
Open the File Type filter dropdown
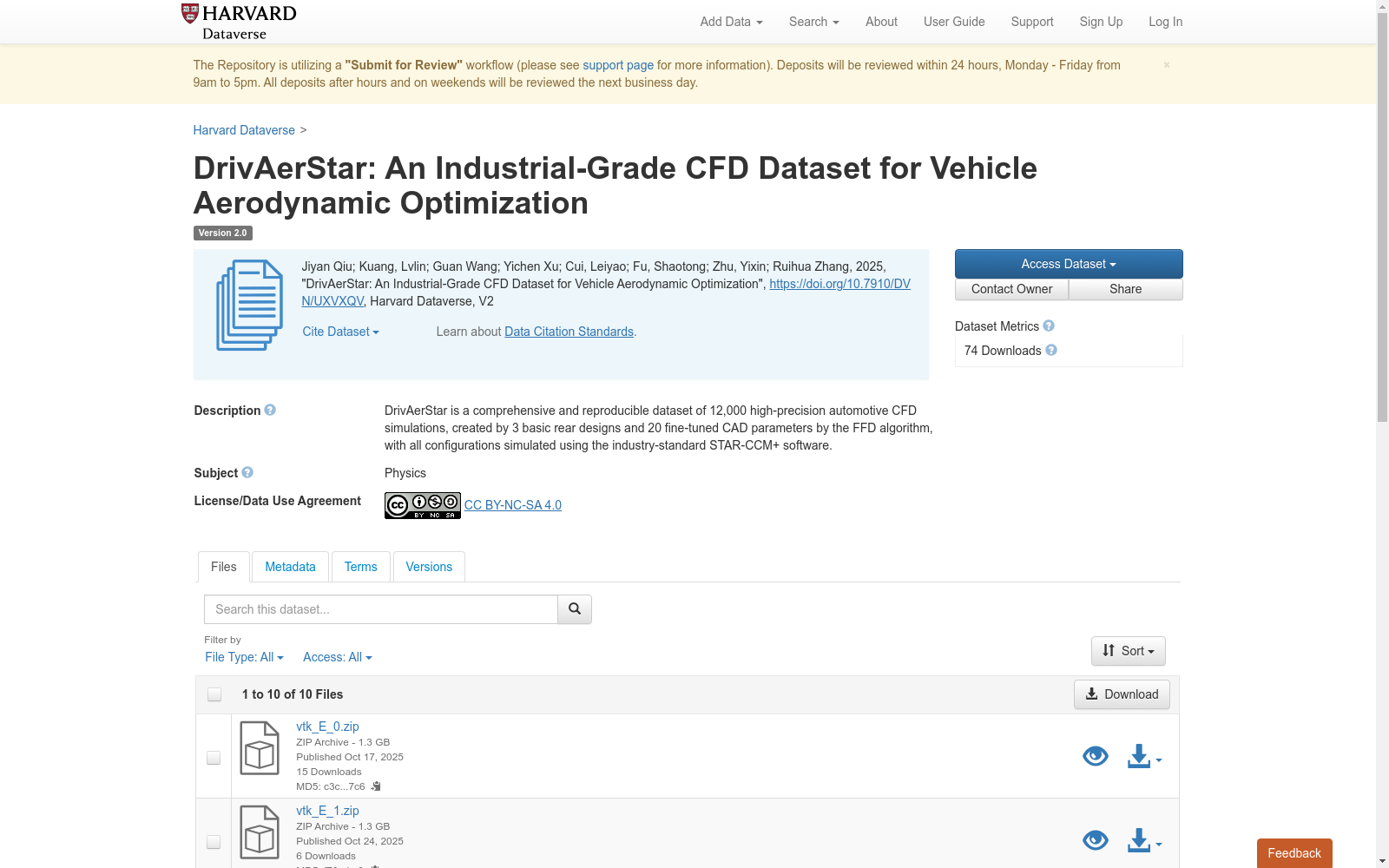244,657
